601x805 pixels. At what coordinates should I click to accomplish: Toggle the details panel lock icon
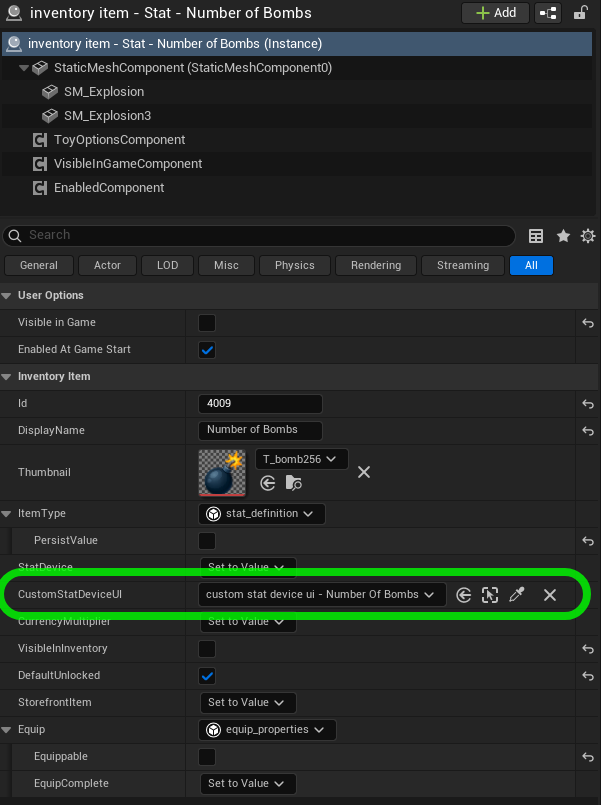tap(580, 13)
